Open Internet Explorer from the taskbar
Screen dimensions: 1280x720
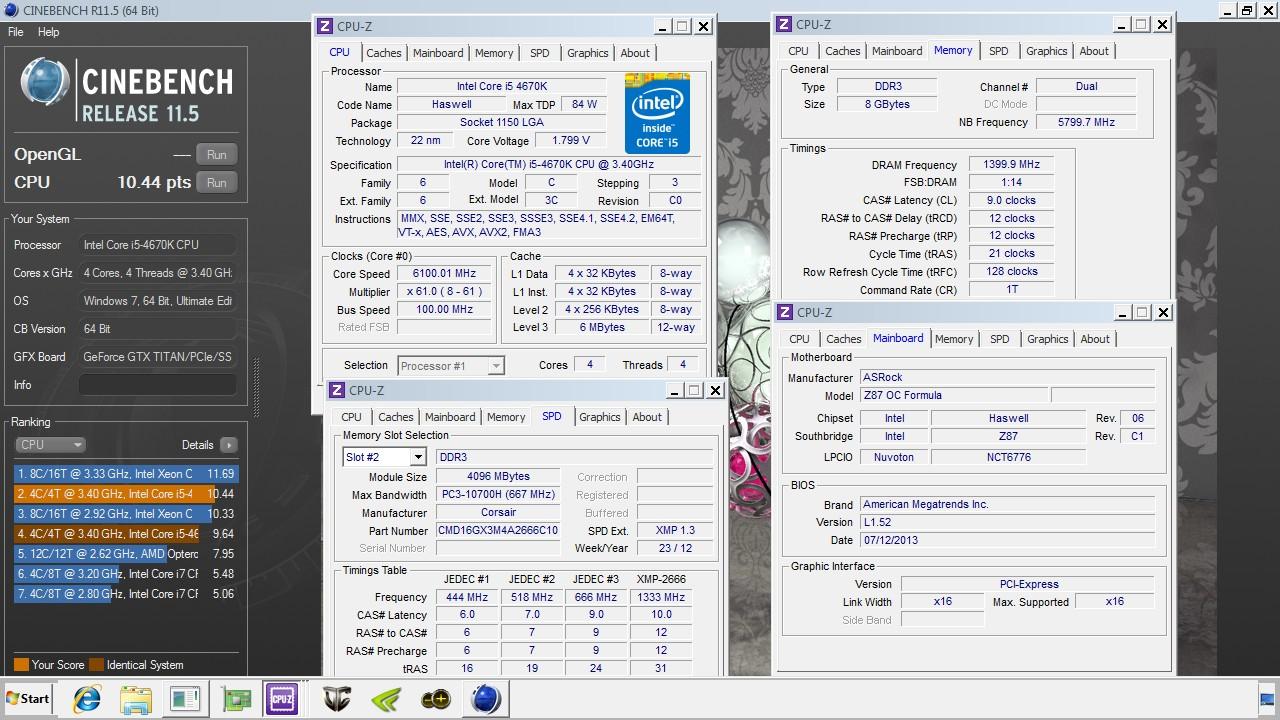point(87,699)
